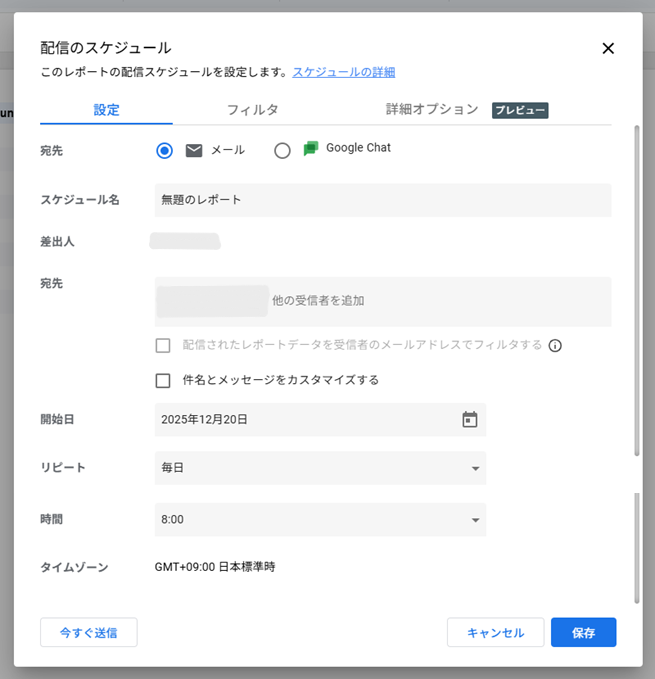The width and height of the screenshot is (655, 679).
Task: Select the Google Chat radio button
Action: 282,150
